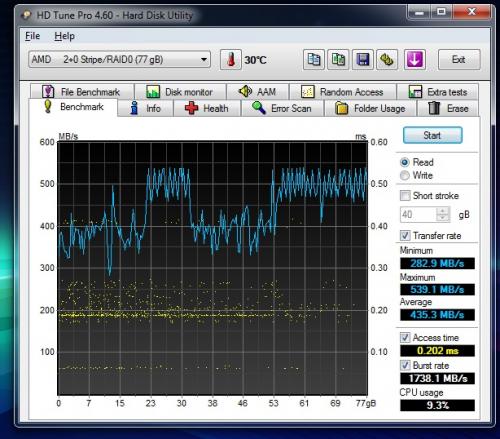500x439 pixels.
Task: Click the minimum value 282.9 MB/s
Action: pyautogui.click(x=437, y=263)
